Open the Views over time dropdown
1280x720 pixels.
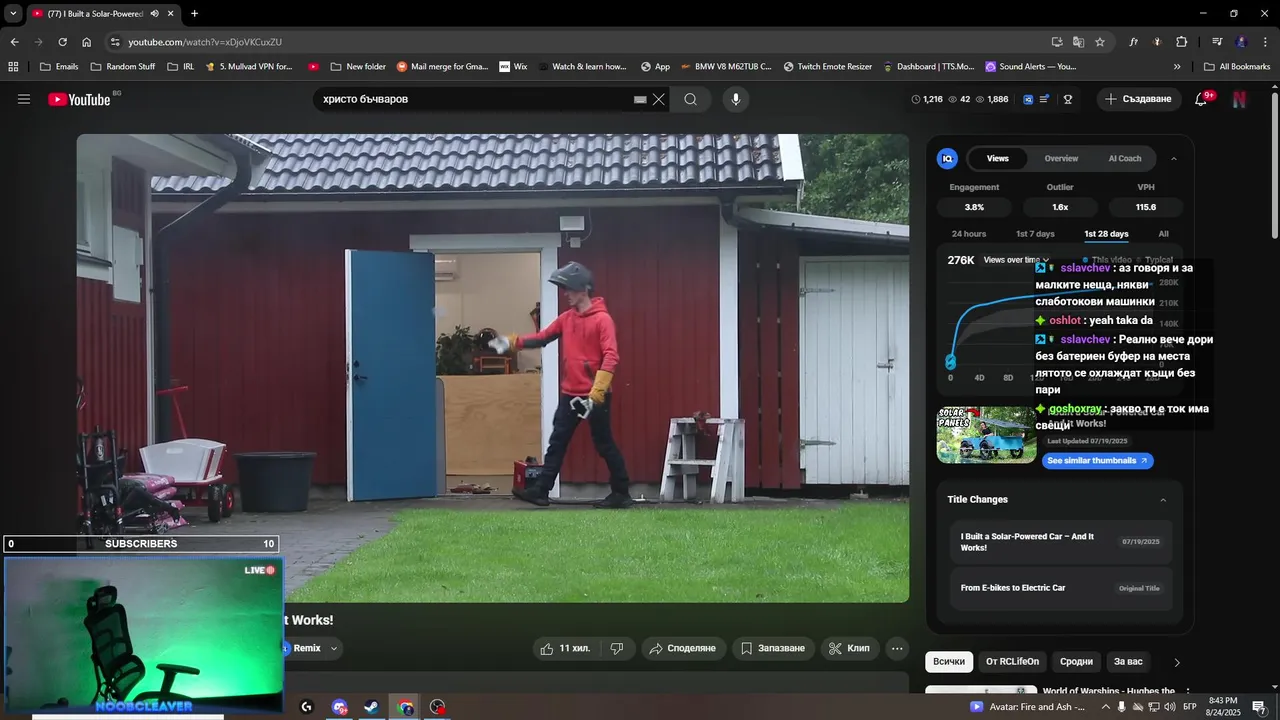click(x=1016, y=260)
